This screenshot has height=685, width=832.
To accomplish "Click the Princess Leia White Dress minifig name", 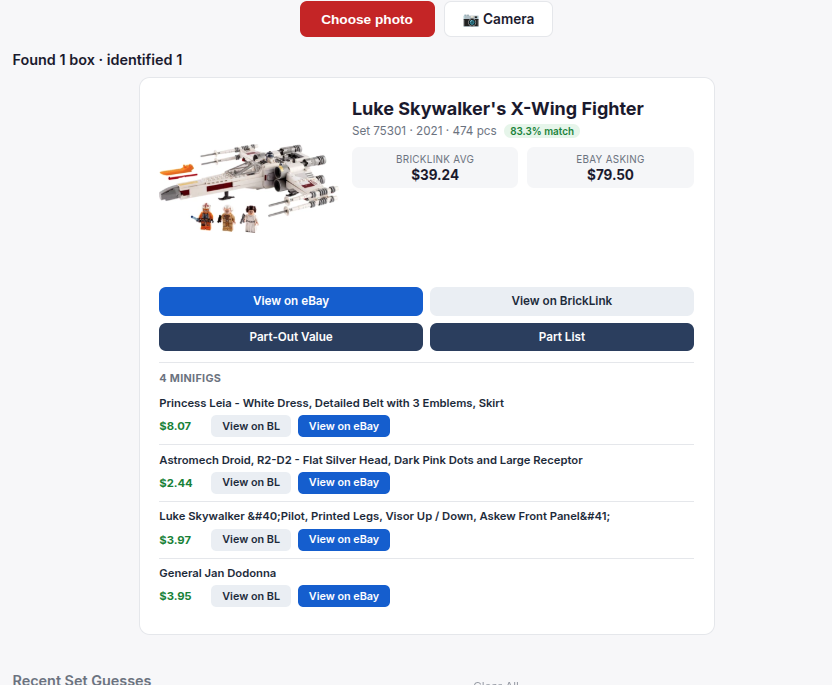I will (331, 403).
